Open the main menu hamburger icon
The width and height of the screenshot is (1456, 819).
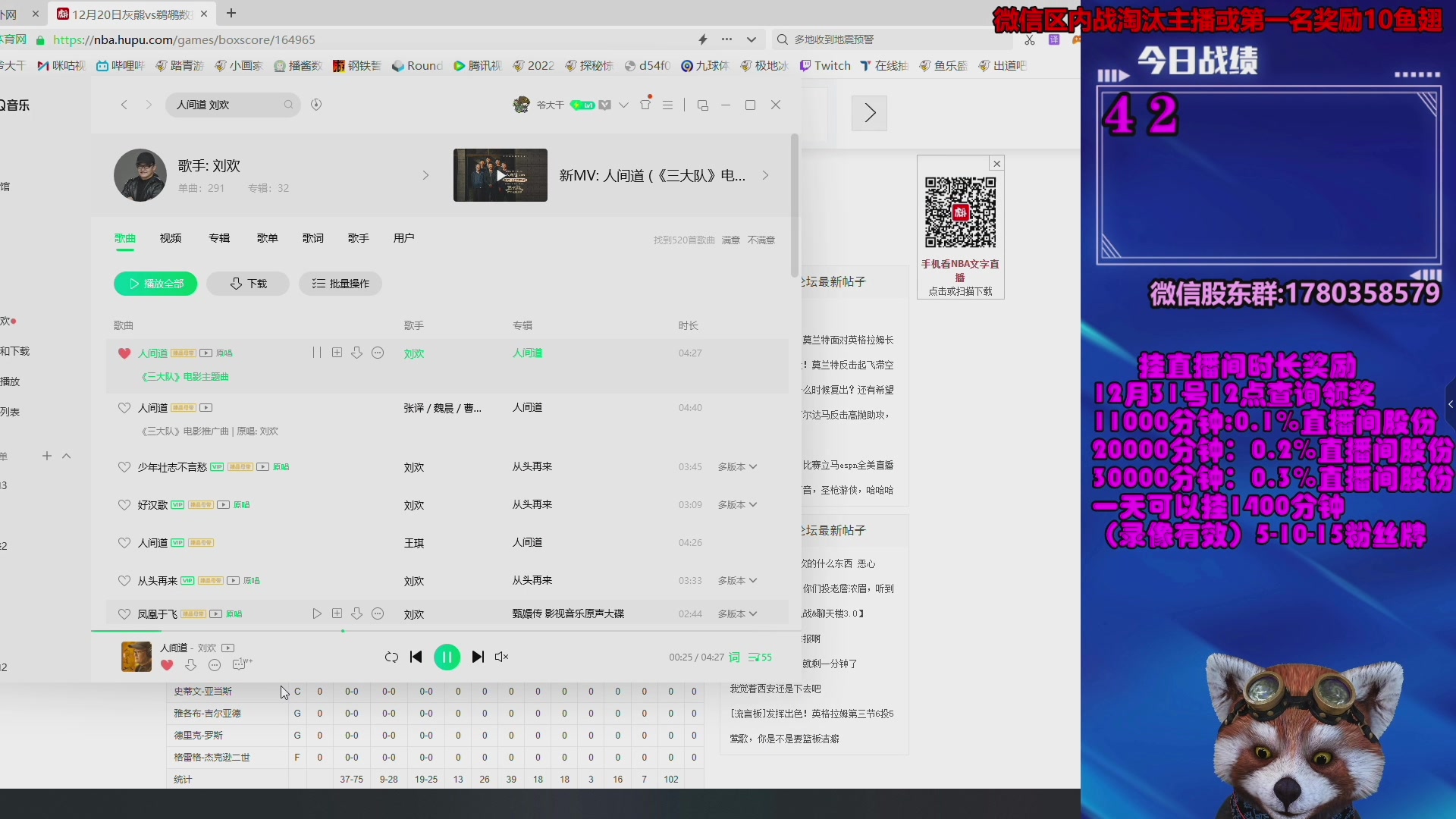tap(667, 105)
